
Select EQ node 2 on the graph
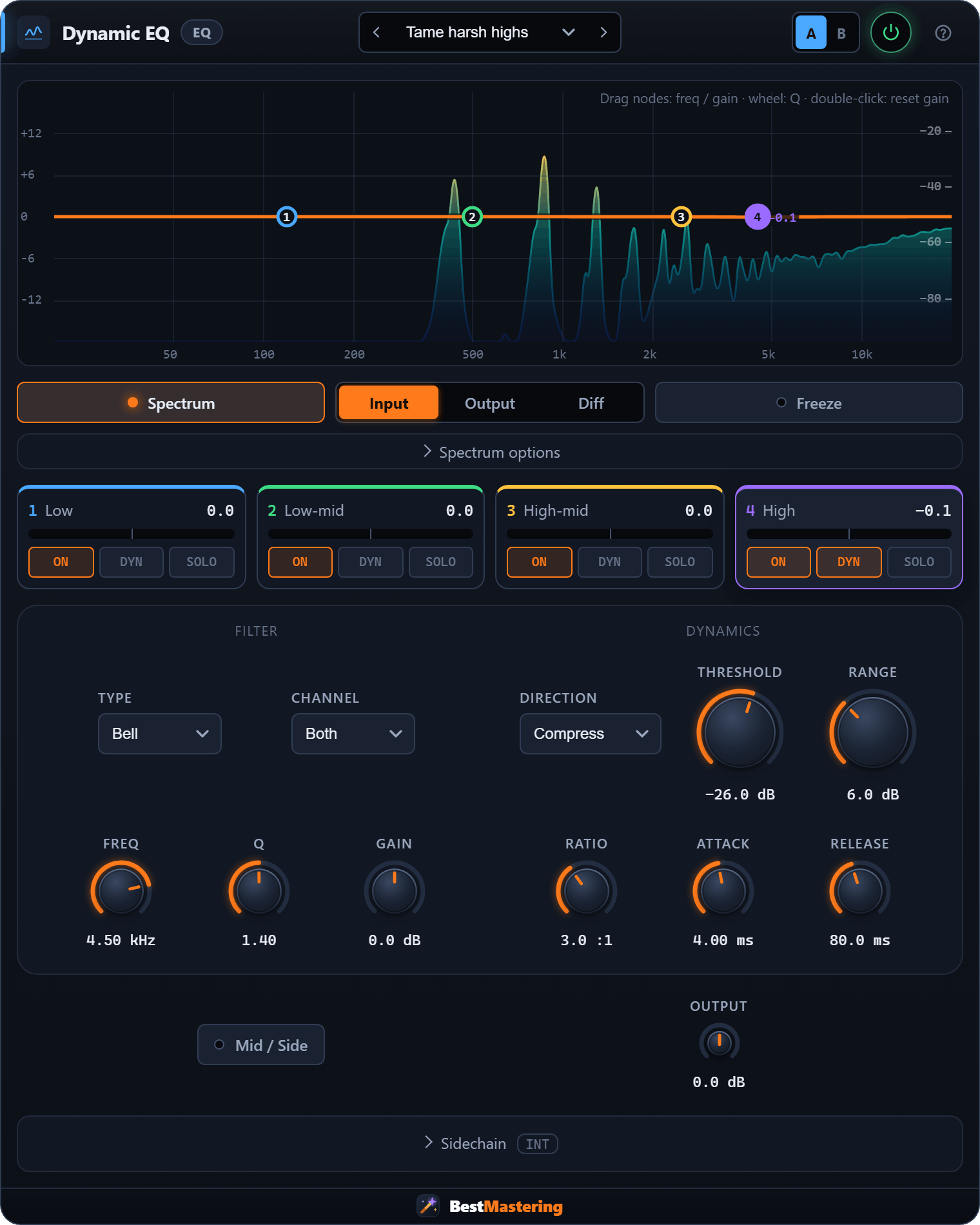tap(472, 217)
